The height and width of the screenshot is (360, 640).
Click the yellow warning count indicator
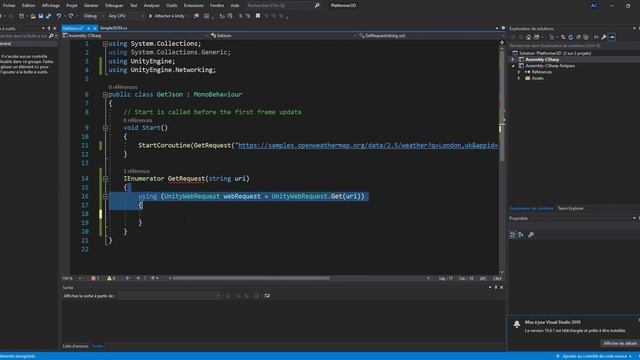(x=111, y=278)
